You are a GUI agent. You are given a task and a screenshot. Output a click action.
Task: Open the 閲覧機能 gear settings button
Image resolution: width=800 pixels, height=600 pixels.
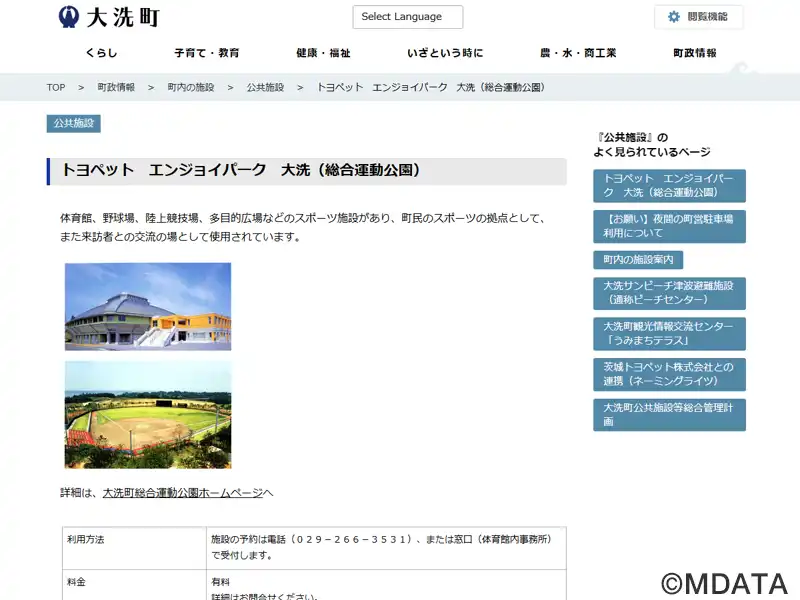[x=698, y=17]
